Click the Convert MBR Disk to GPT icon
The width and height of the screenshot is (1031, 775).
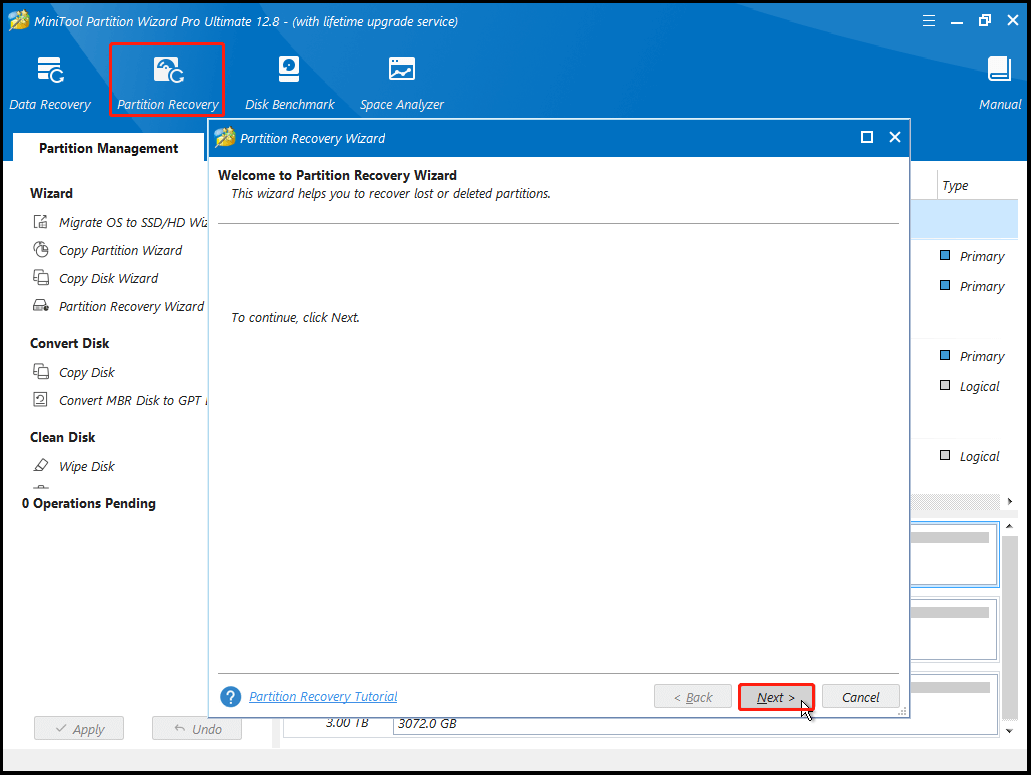[41, 400]
